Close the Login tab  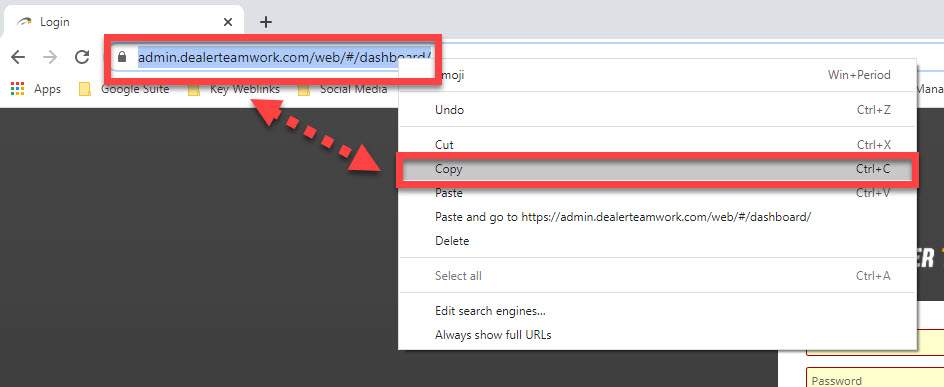coord(228,22)
